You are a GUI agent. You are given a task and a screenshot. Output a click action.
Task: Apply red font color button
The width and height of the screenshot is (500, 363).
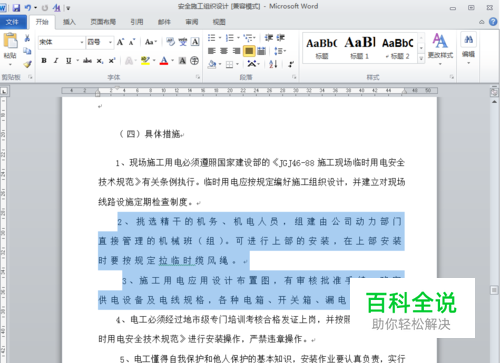coord(164,61)
